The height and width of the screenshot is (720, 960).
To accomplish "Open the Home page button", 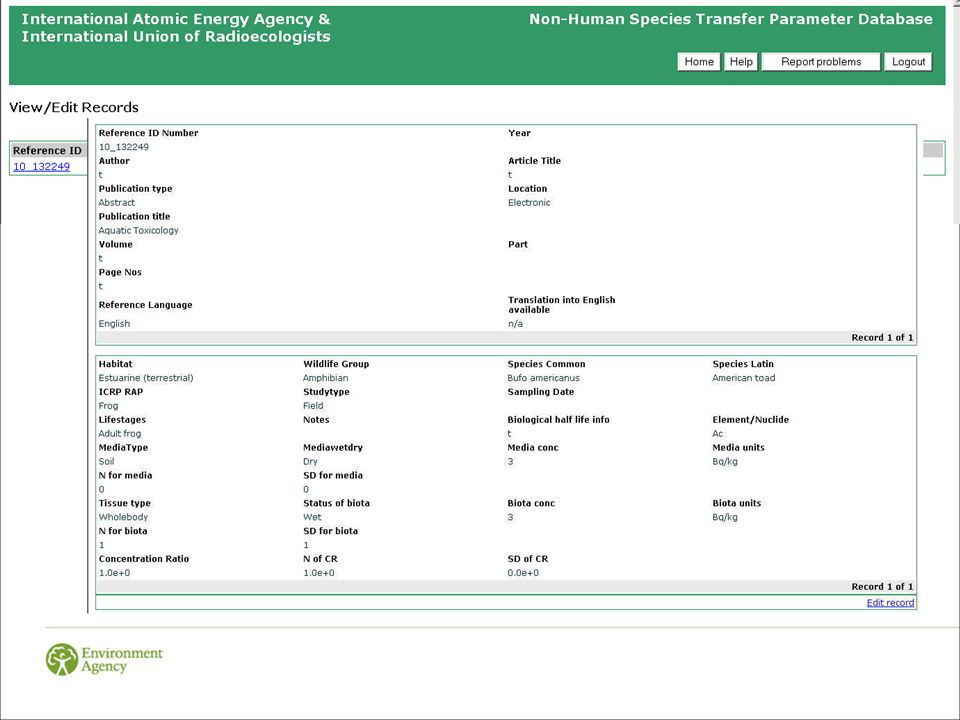I will (x=699, y=62).
